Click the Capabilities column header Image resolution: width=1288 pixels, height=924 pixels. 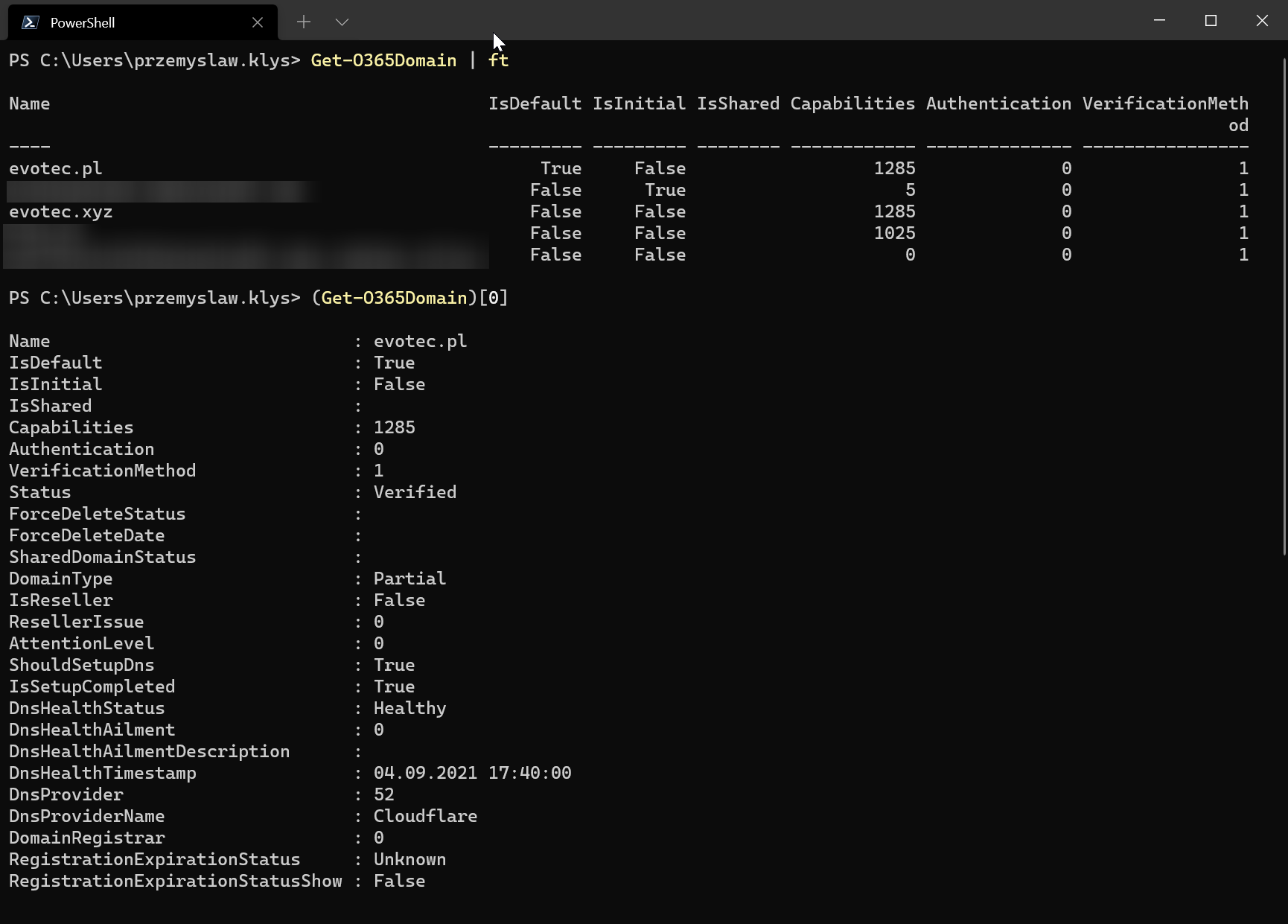pos(852,103)
